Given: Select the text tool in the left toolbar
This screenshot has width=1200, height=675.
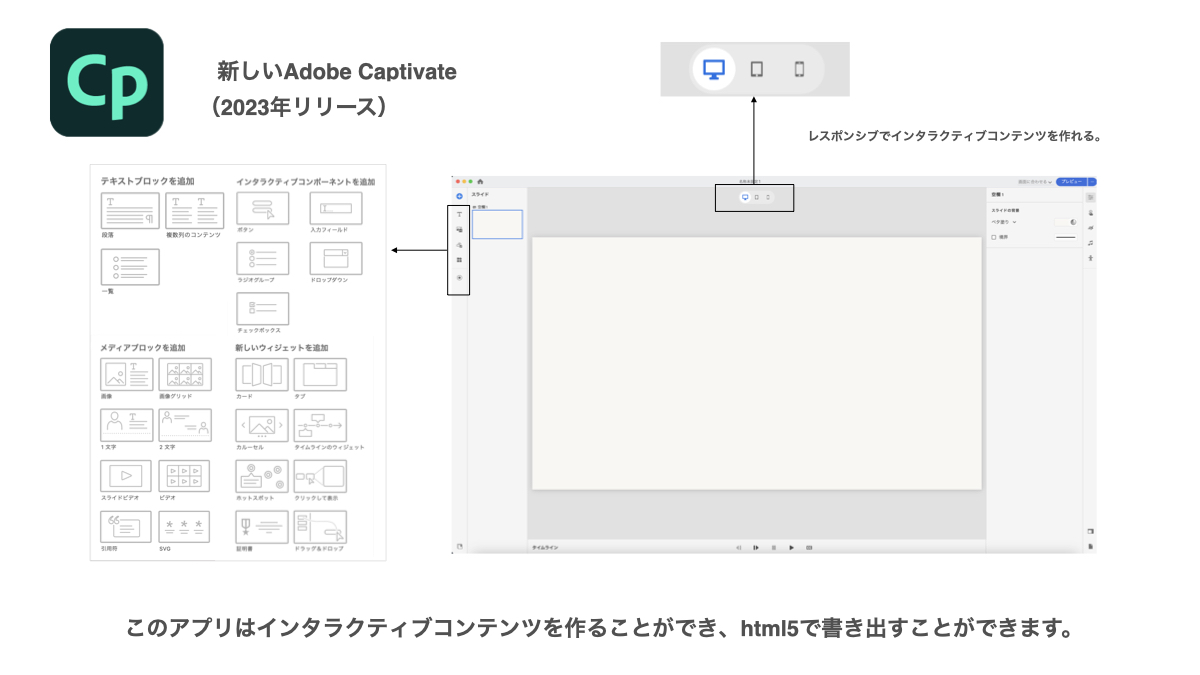Looking at the screenshot, I should coord(459,214).
